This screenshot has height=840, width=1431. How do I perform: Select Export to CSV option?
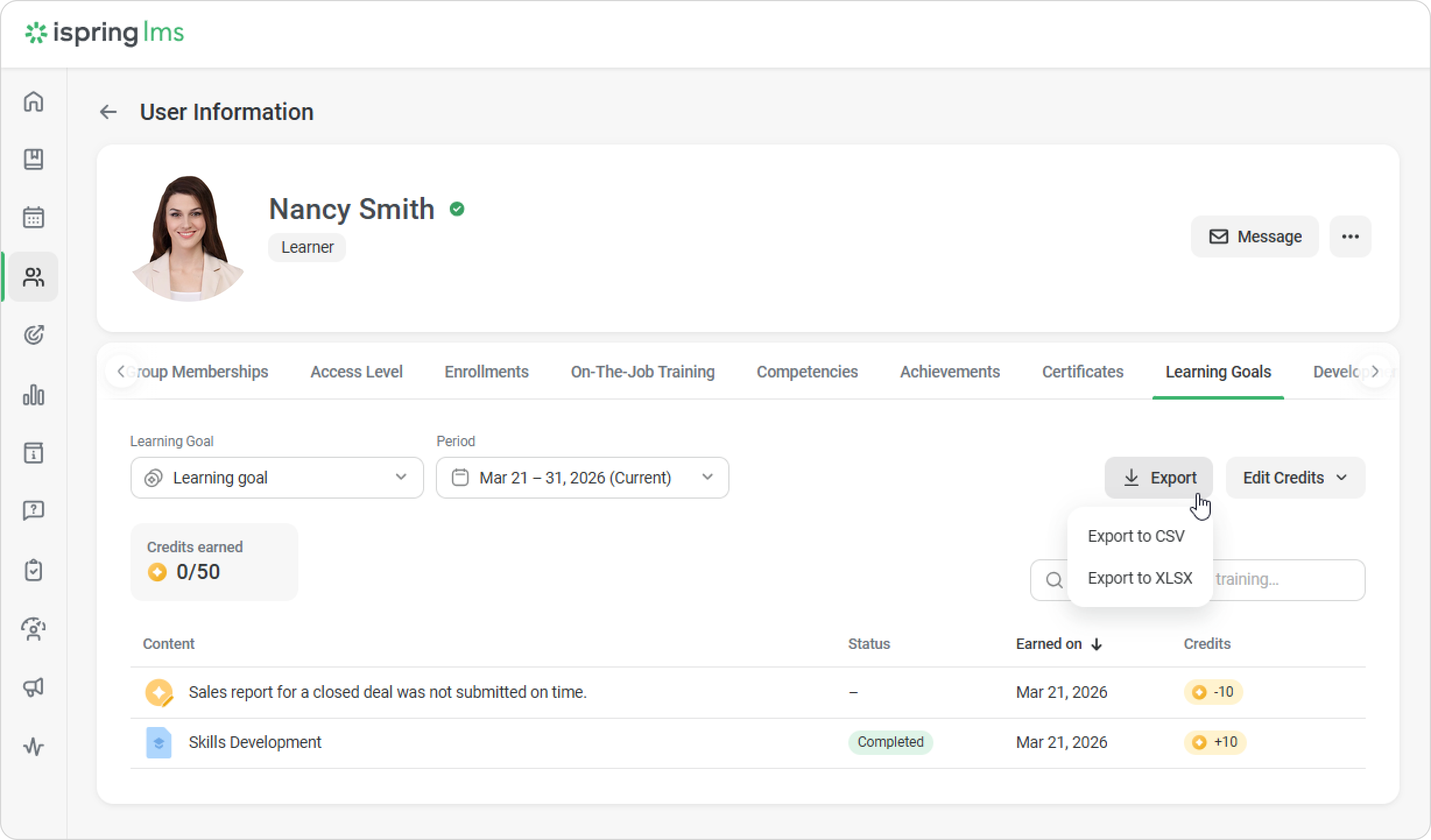[1136, 536]
